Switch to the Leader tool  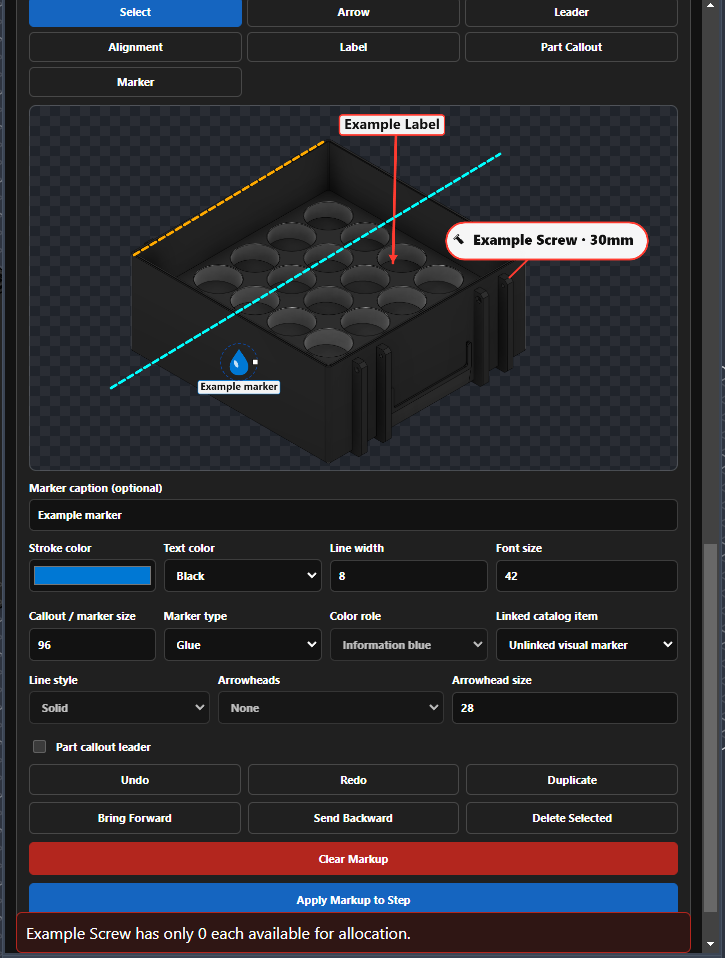click(571, 12)
